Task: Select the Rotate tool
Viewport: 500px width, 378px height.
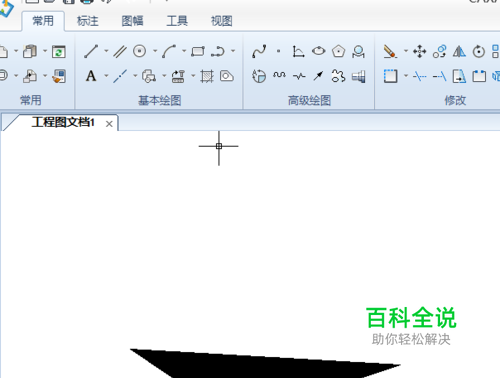Action: tap(479, 52)
